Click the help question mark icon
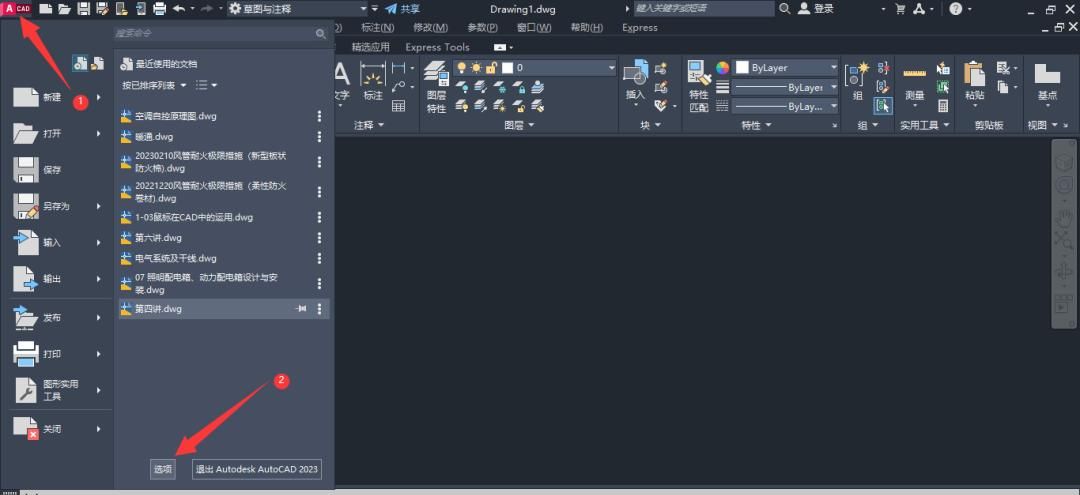 click(x=955, y=9)
